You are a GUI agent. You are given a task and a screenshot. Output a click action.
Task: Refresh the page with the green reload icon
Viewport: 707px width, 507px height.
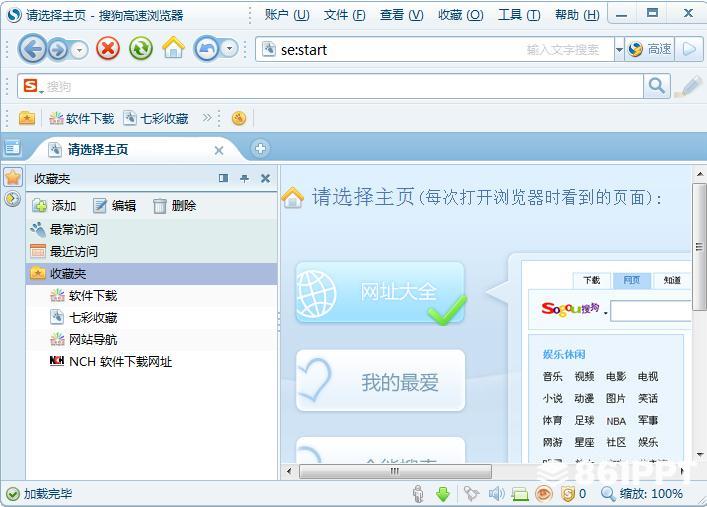click(x=141, y=48)
